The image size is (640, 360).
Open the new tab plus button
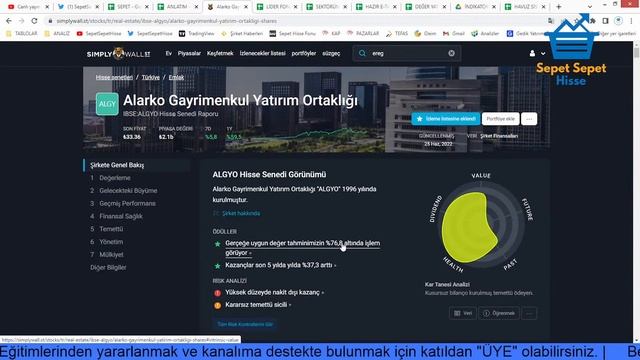tap(558, 7)
